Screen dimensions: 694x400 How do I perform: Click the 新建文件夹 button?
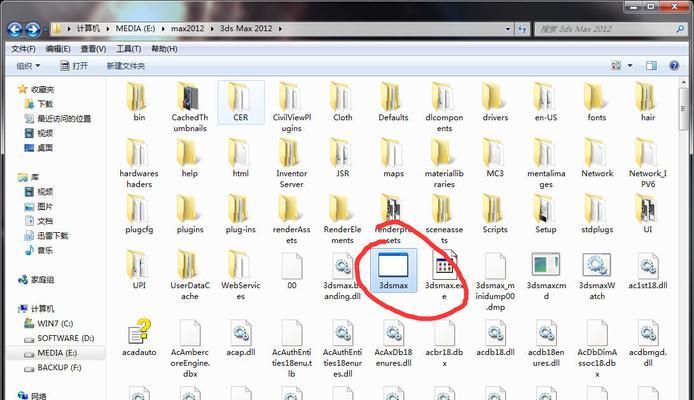coord(126,66)
